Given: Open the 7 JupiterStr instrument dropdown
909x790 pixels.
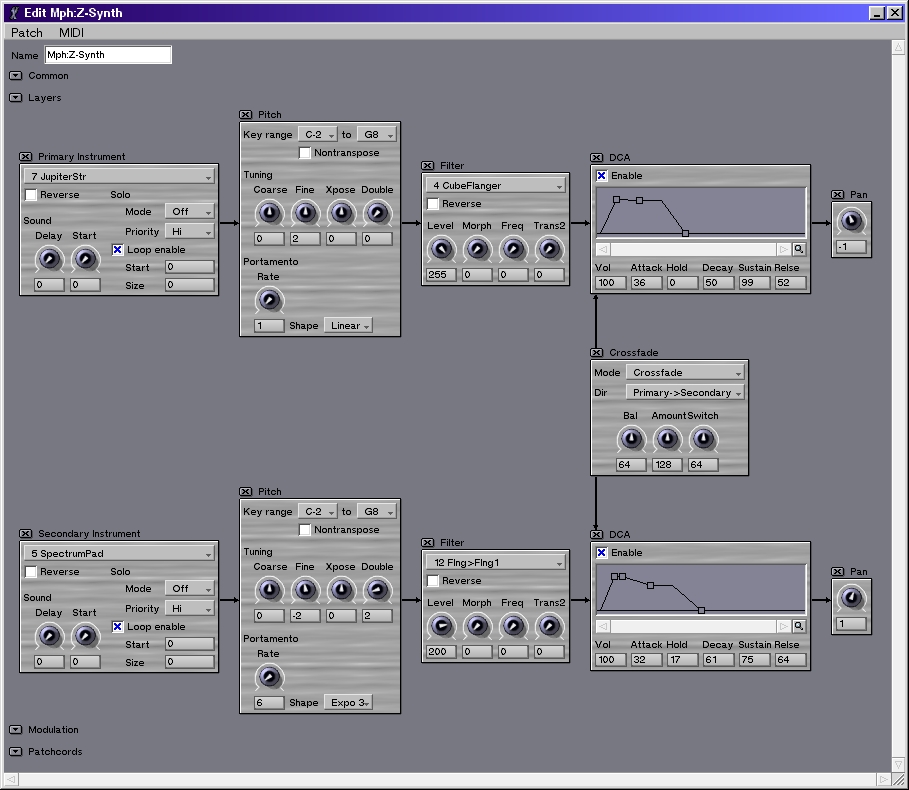Looking at the screenshot, I should click(119, 177).
